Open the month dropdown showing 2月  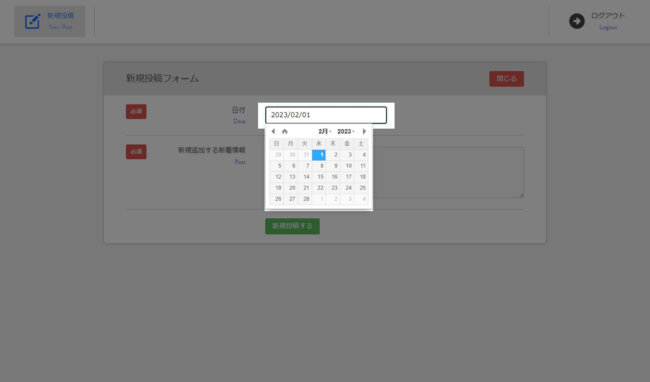pyautogui.click(x=325, y=131)
